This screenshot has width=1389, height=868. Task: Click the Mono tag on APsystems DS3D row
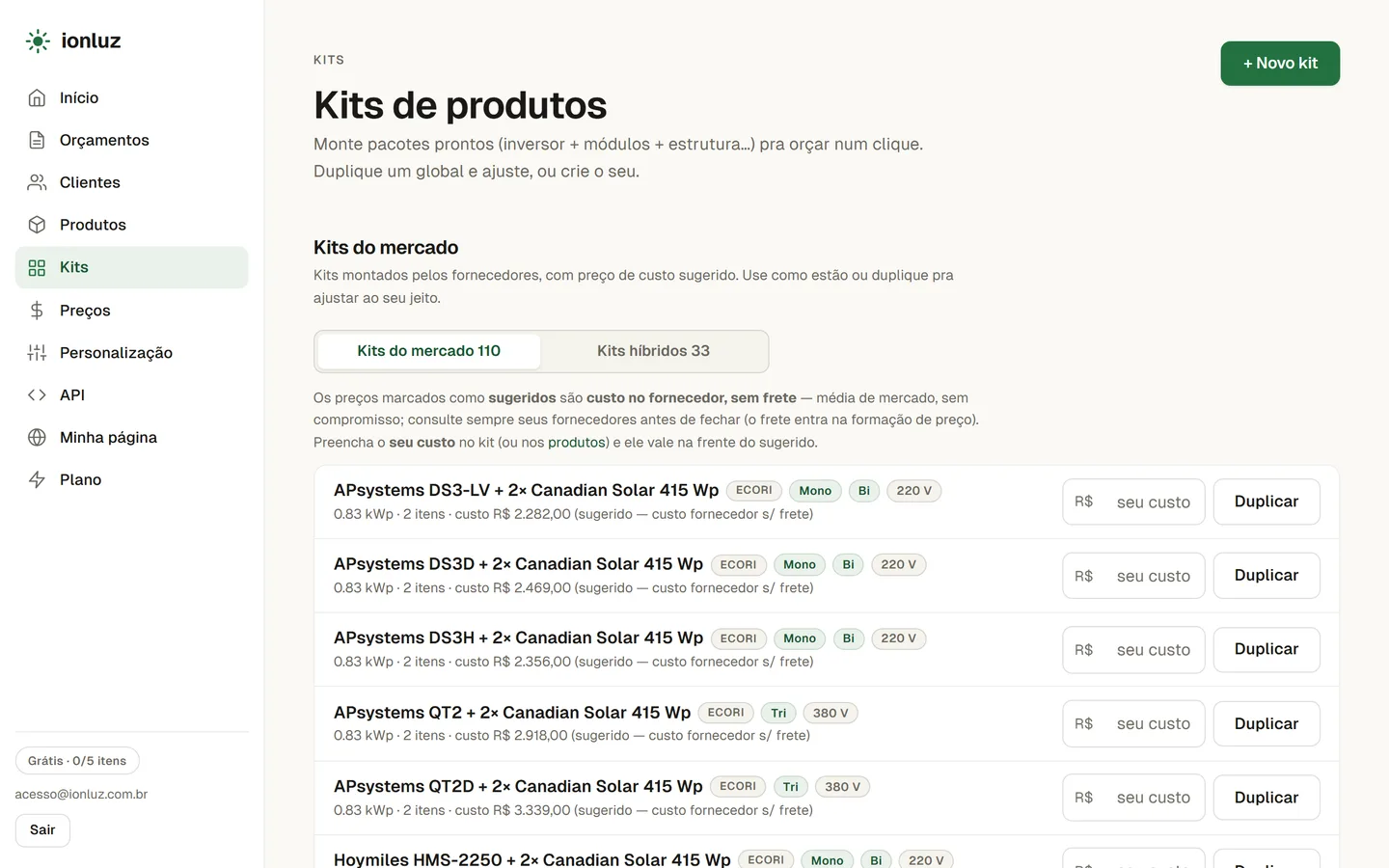pyautogui.click(x=800, y=565)
